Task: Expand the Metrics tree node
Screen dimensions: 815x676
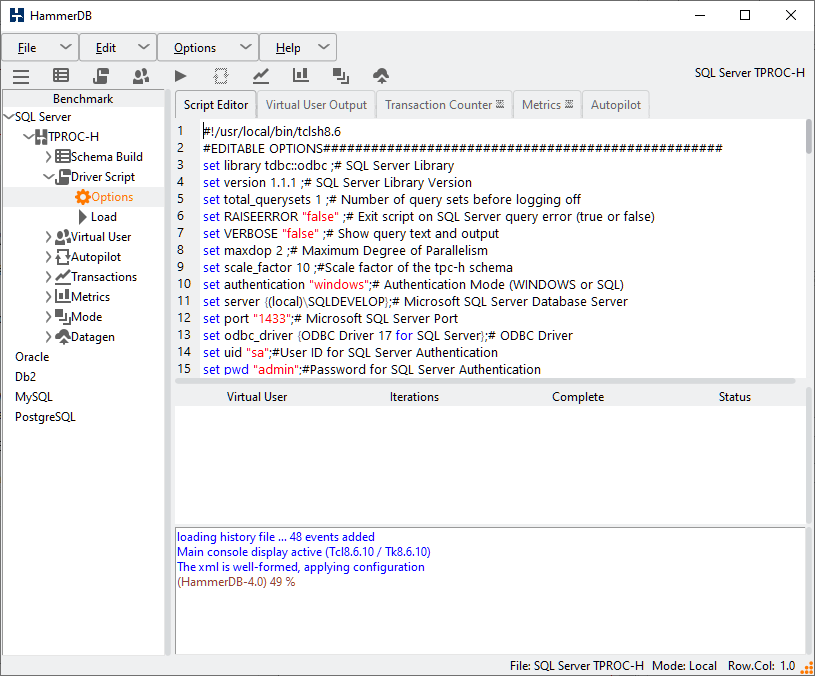Action: [48, 297]
